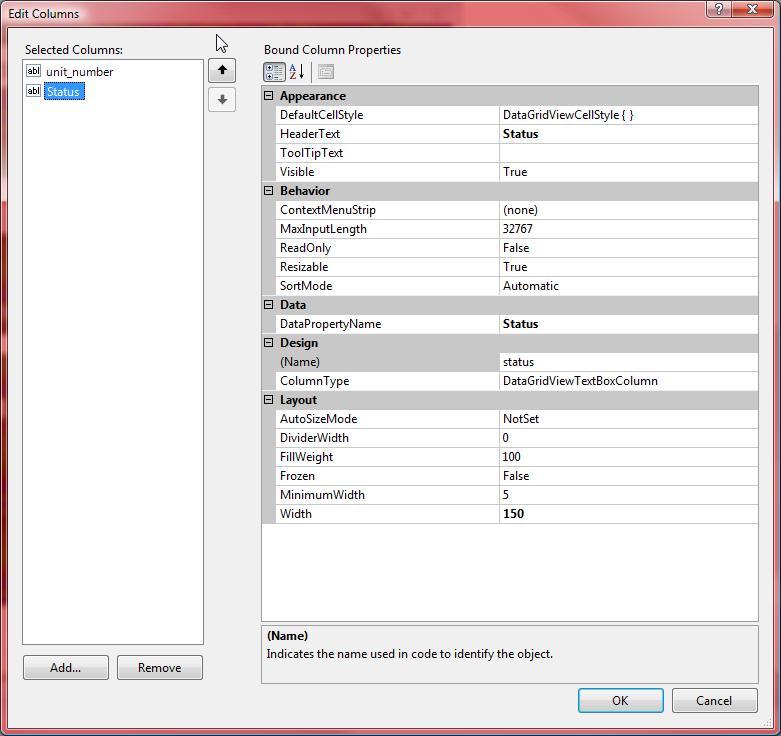Move selected column down with arrow
Image resolution: width=781 pixels, height=736 pixels.
(x=222, y=100)
